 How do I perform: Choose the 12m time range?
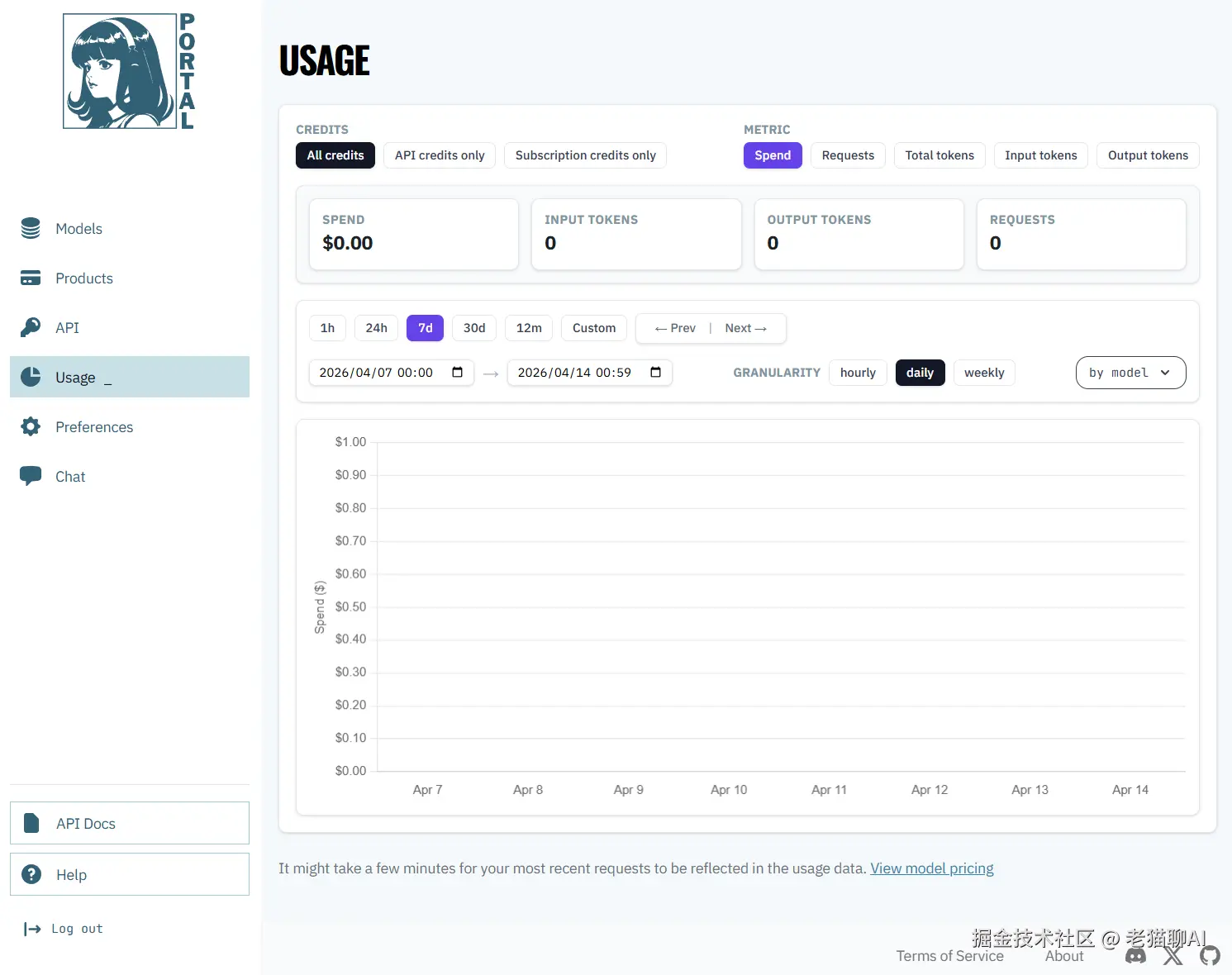click(529, 328)
